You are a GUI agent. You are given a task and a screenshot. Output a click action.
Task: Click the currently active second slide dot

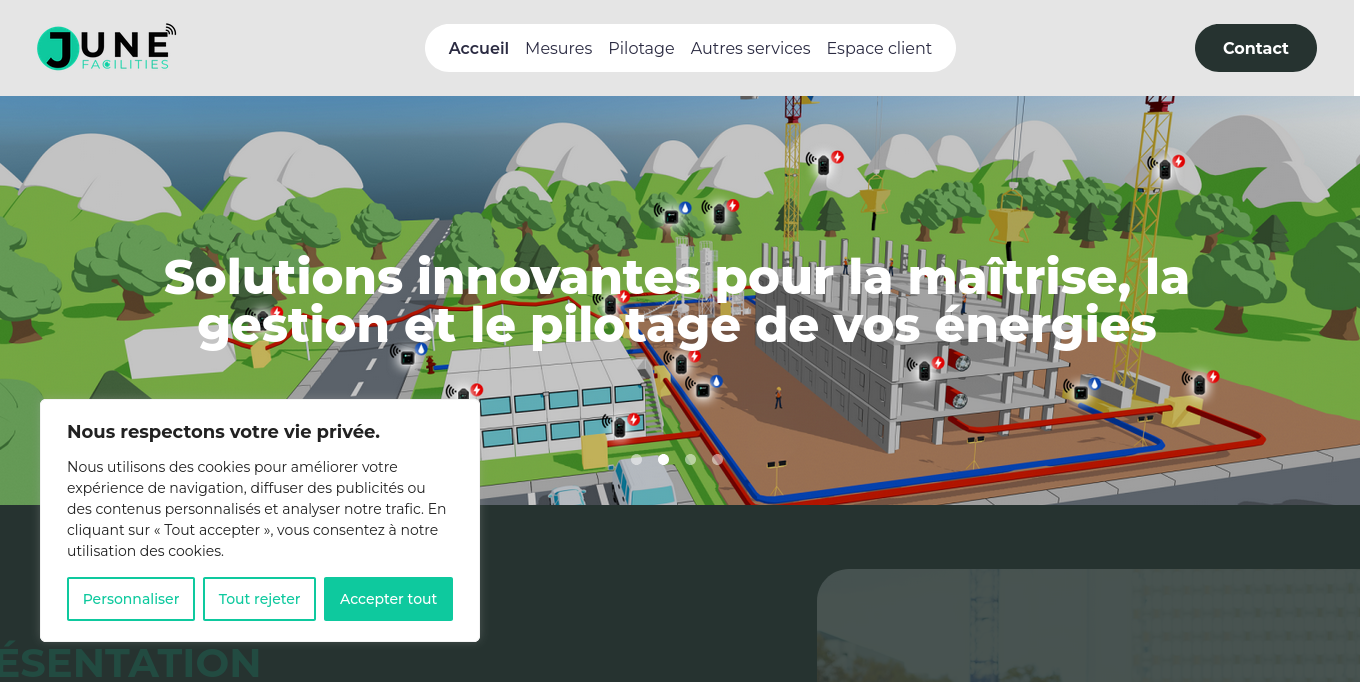coord(663,460)
